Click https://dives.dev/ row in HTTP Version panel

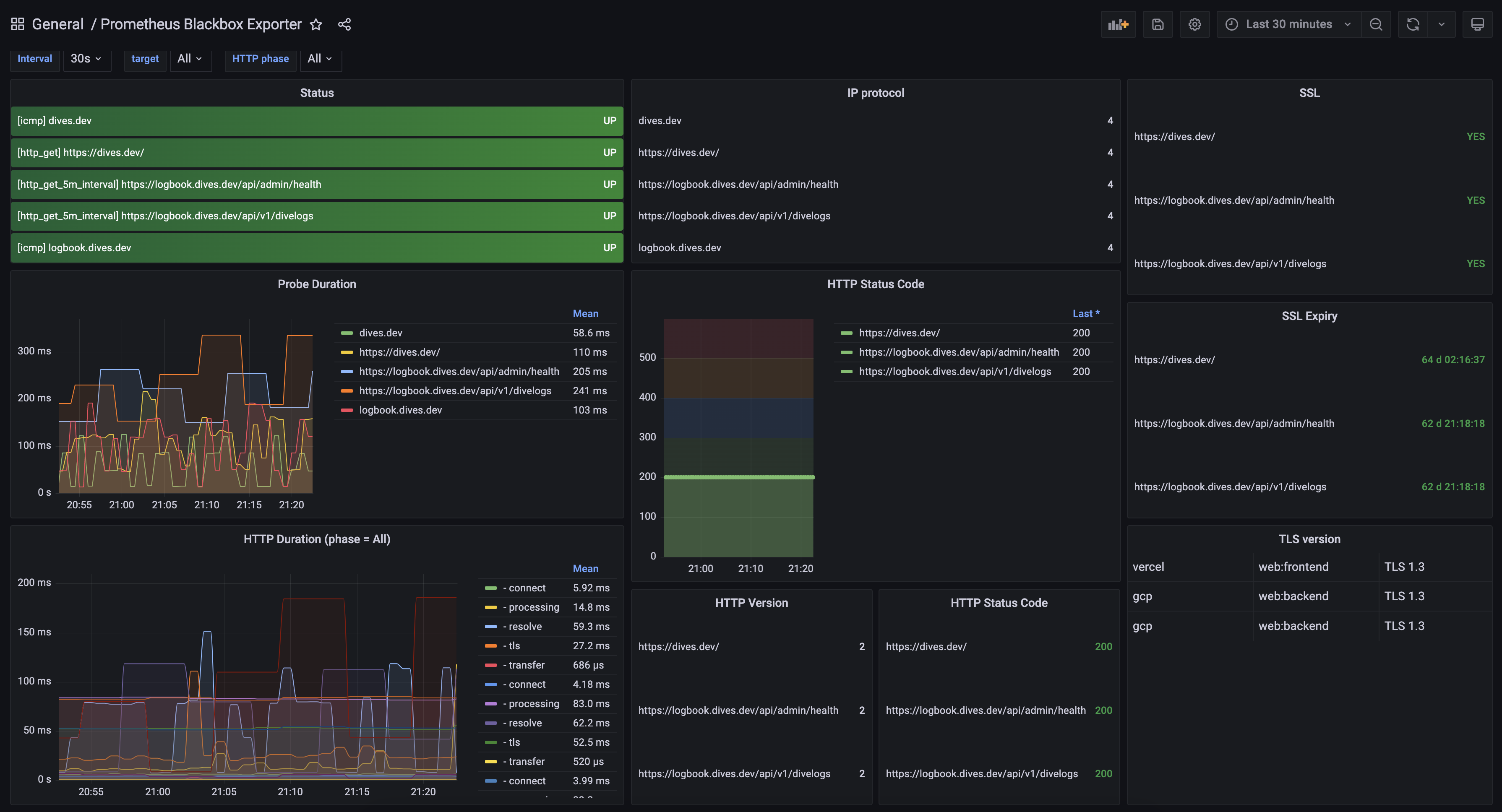coord(751,646)
